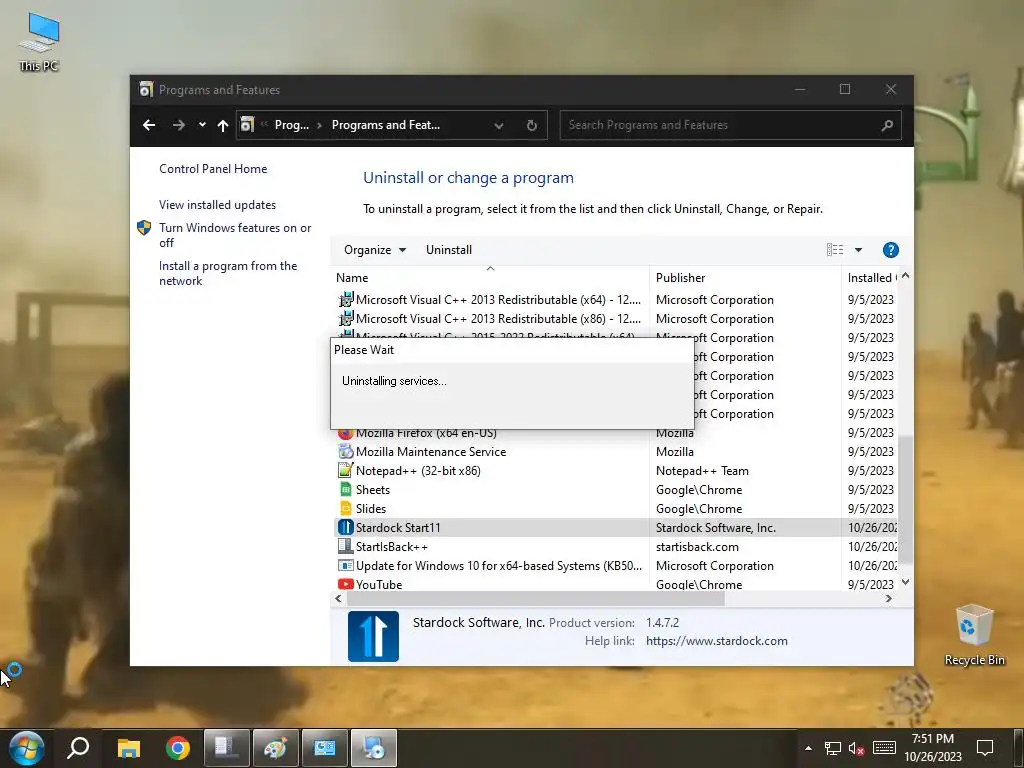
Task: Open taskbar search magnifier
Action: click(78, 748)
